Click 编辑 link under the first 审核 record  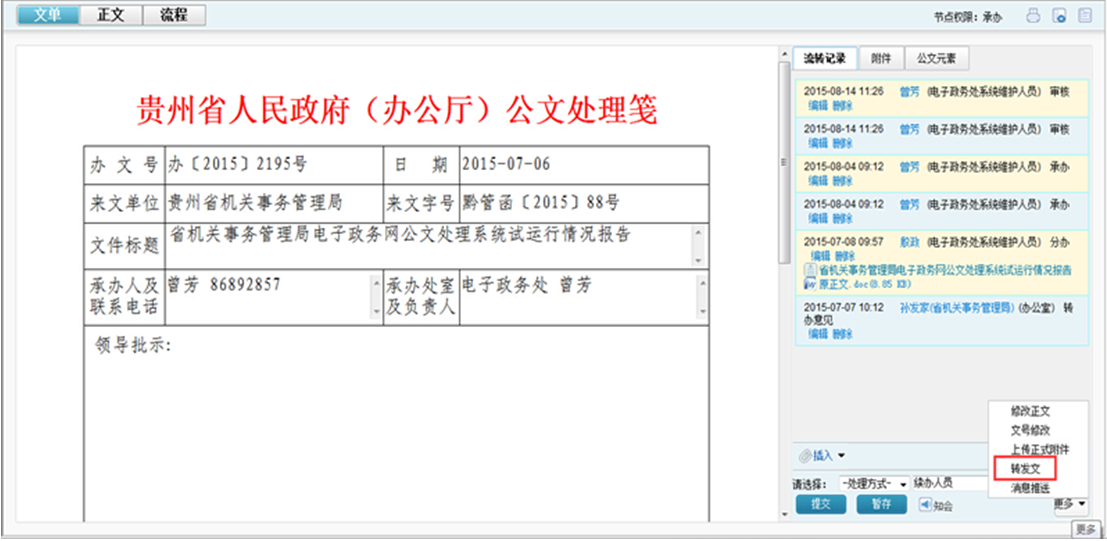818,104
